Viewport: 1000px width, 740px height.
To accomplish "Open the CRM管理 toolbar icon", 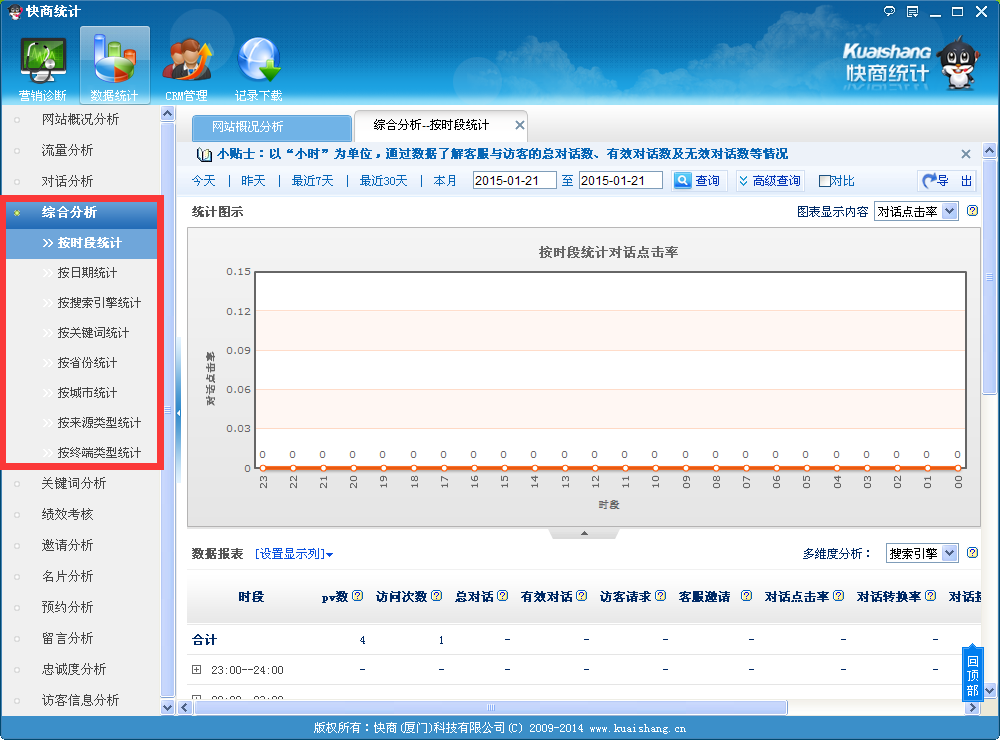I will (186, 66).
